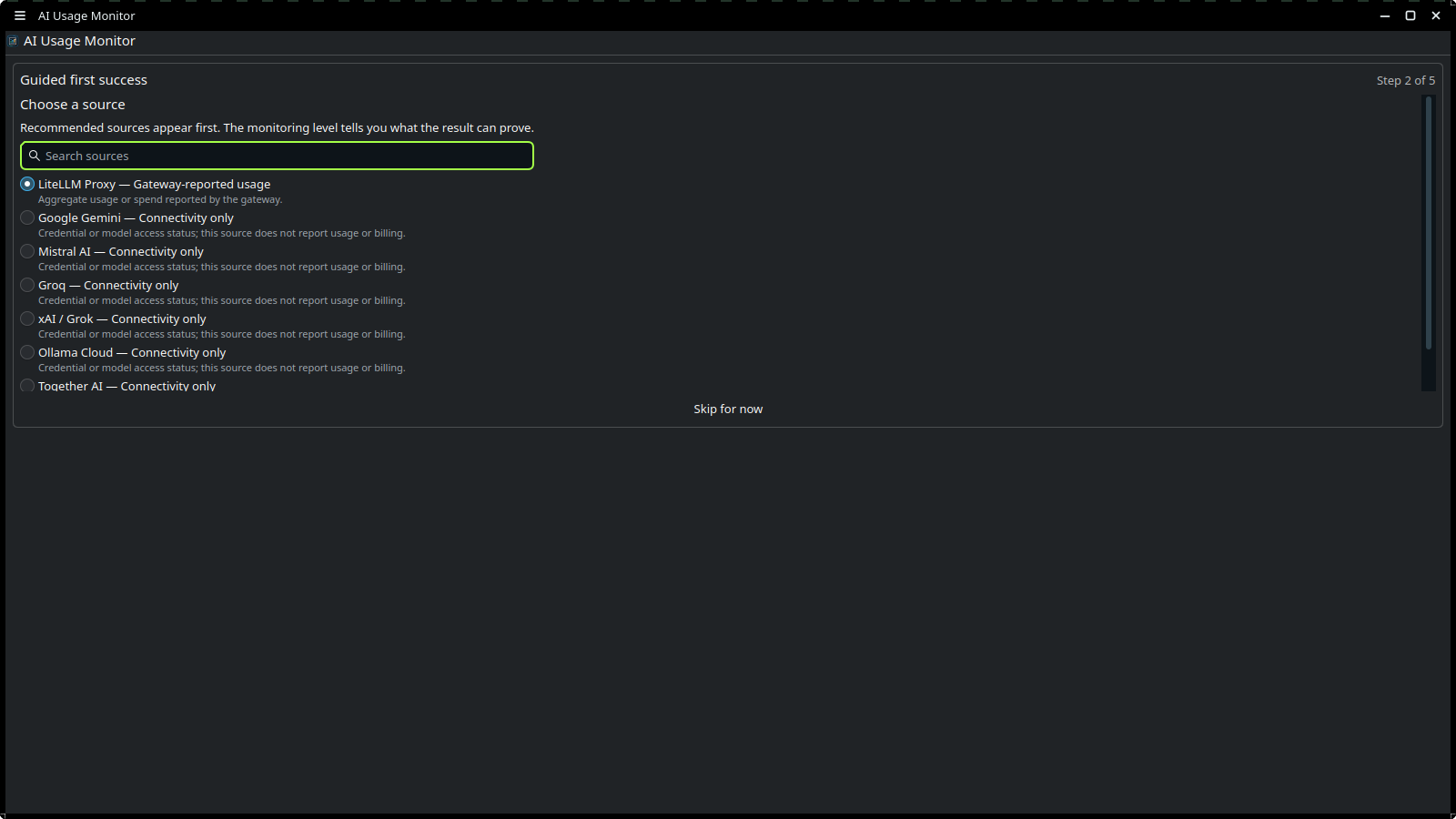Choose the Mistral AI radio option
The height and width of the screenshot is (819, 1456).
pyautogui.click(x=27, y=251)
